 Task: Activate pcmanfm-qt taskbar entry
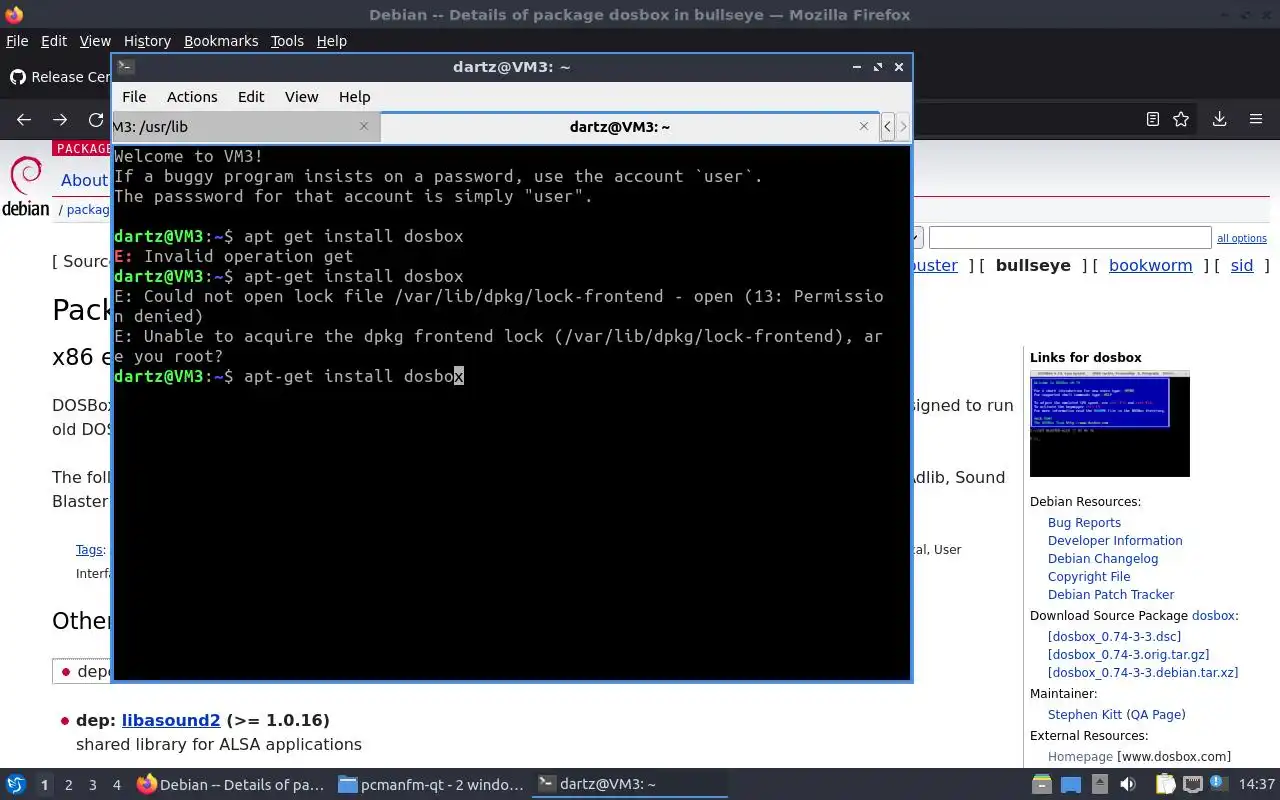pos(431,785)
